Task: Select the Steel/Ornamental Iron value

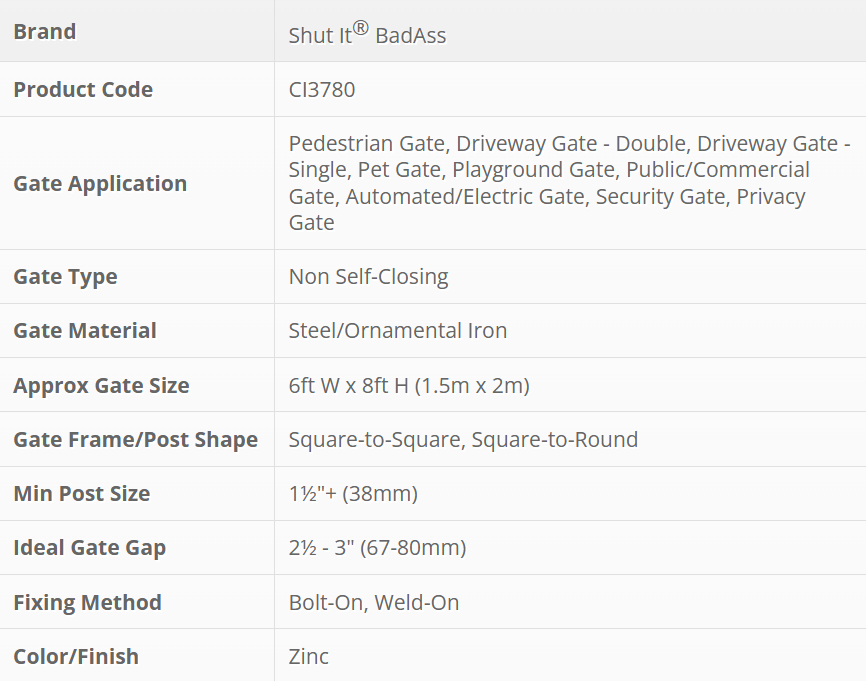Action: (398, 331)
